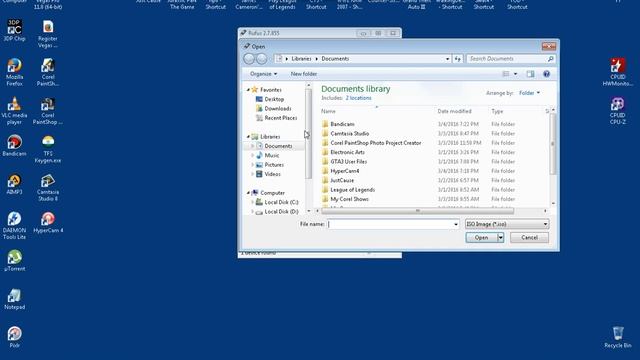
Task: Select the Recycle Bin icon
Action: [x=618, y=337]
